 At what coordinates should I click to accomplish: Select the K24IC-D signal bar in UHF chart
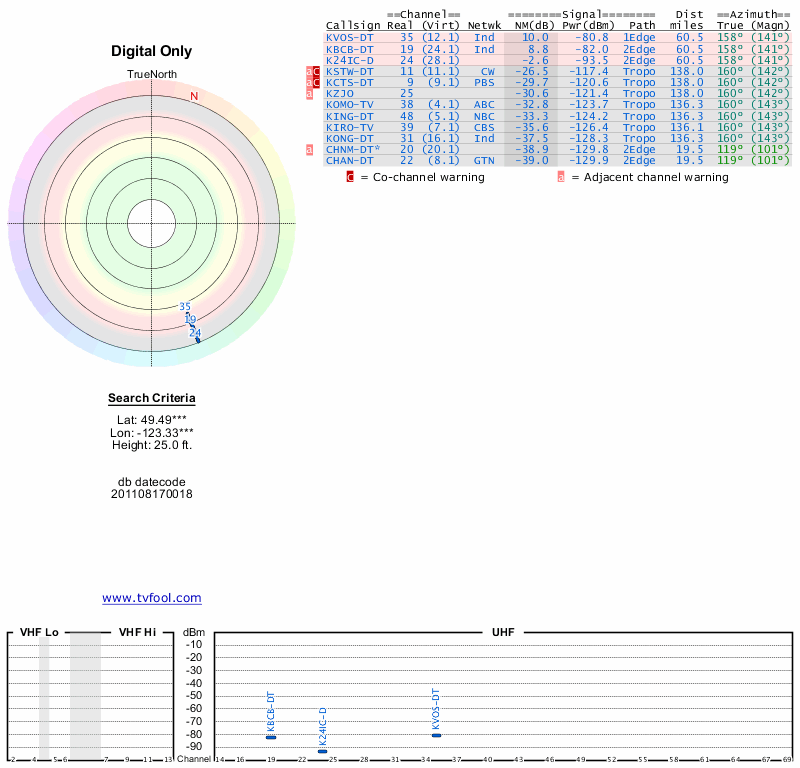[x=322, y=751]
